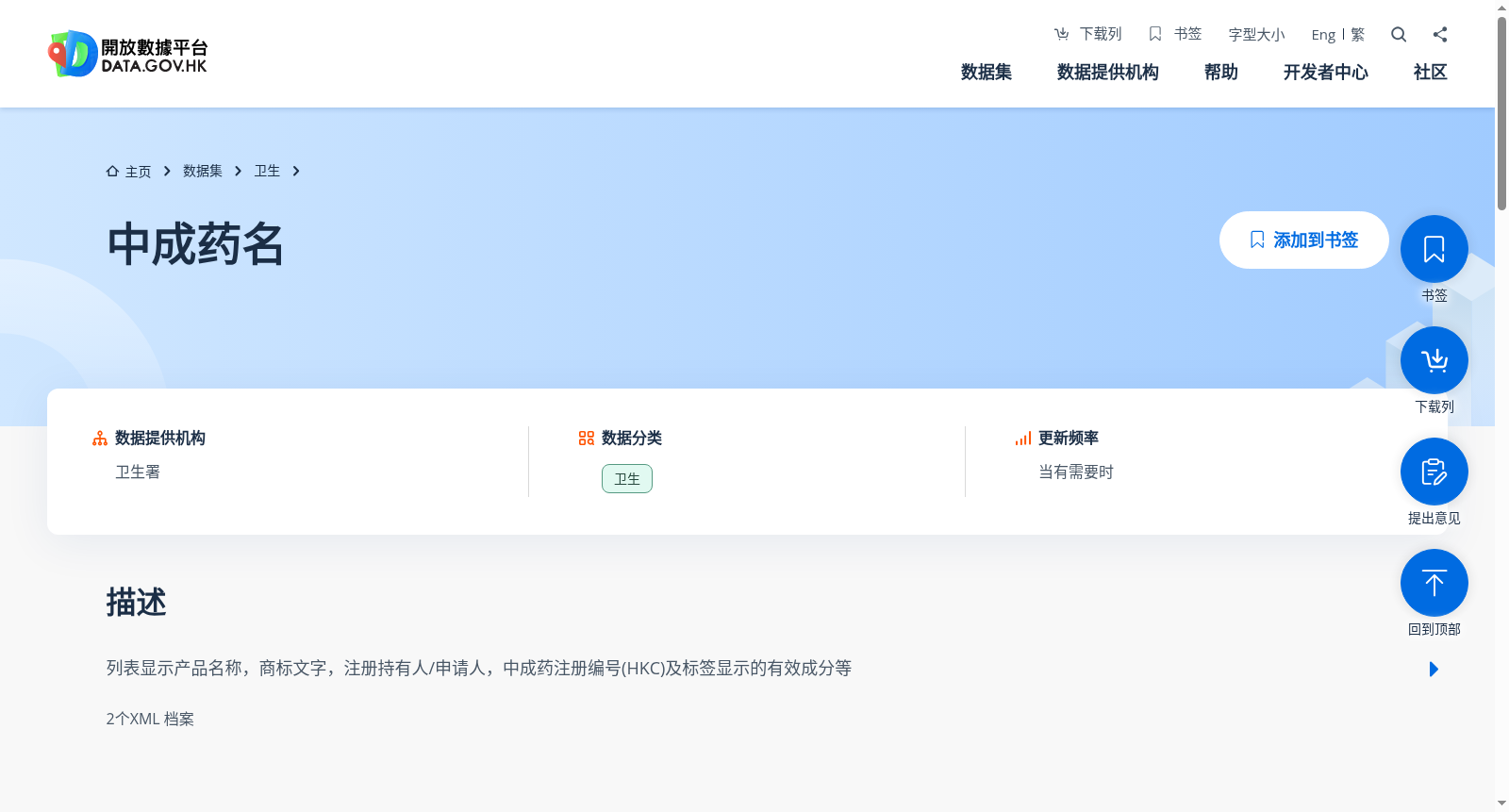1509x812 pixels.
Task: Click the 2个XML 档案 text
Action: (150, 719)
